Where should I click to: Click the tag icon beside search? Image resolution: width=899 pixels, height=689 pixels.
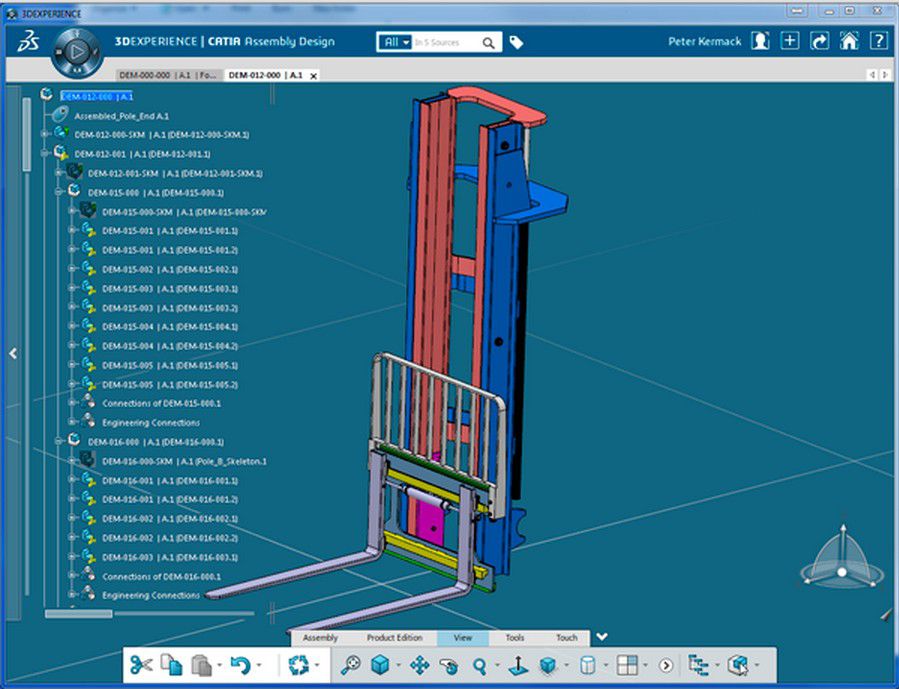pyautogui.click(x=516, y=42)
